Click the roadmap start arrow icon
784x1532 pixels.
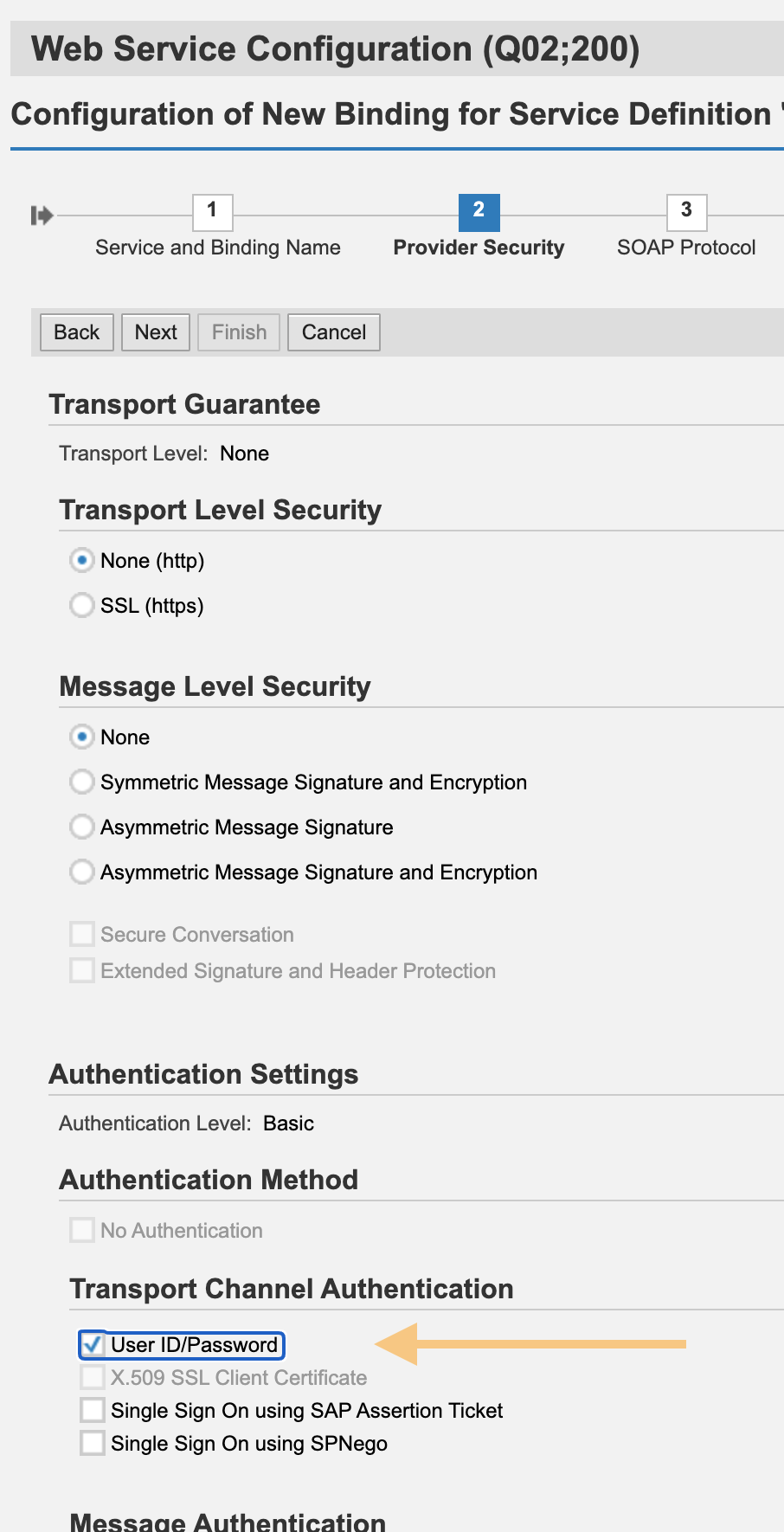coord(41,216)
